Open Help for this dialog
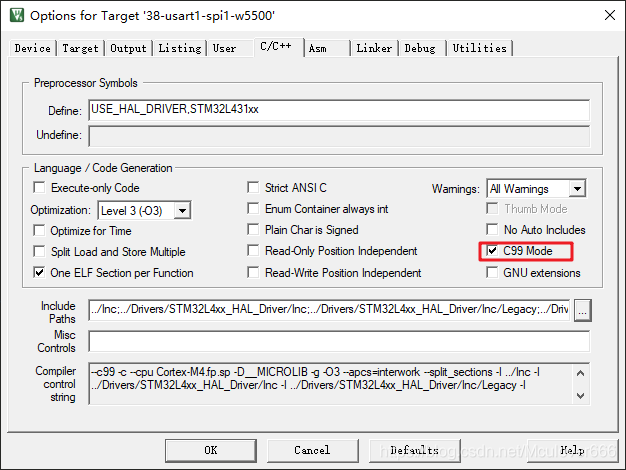Viewport: 626px width, 470px height. [573, 450]
